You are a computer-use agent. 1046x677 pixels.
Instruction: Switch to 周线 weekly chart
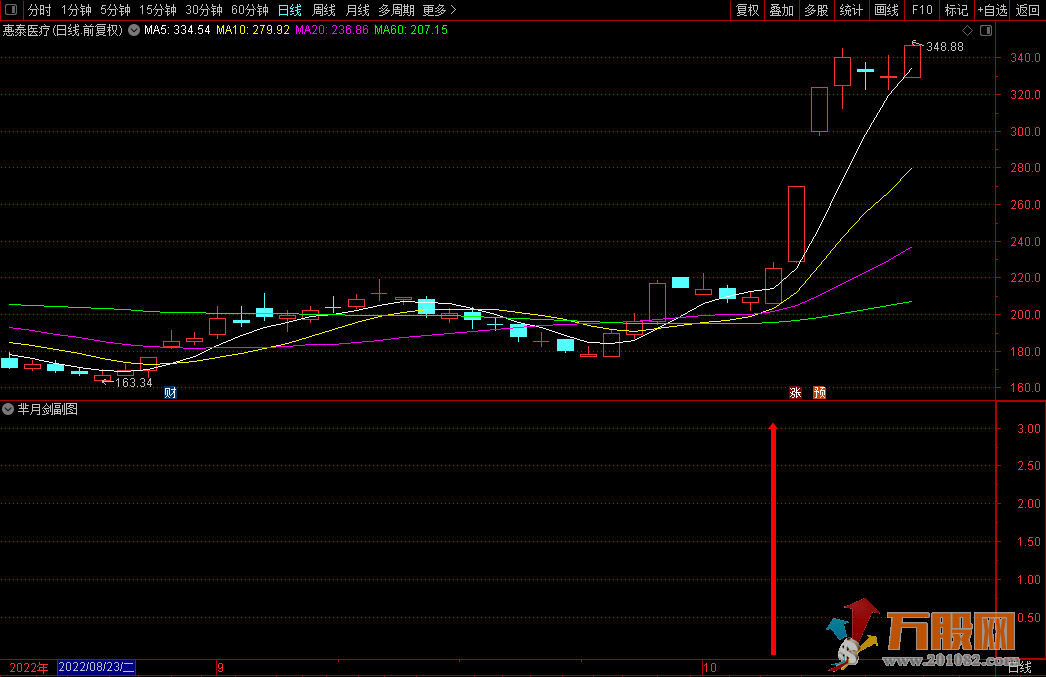(x=324, y=10)
